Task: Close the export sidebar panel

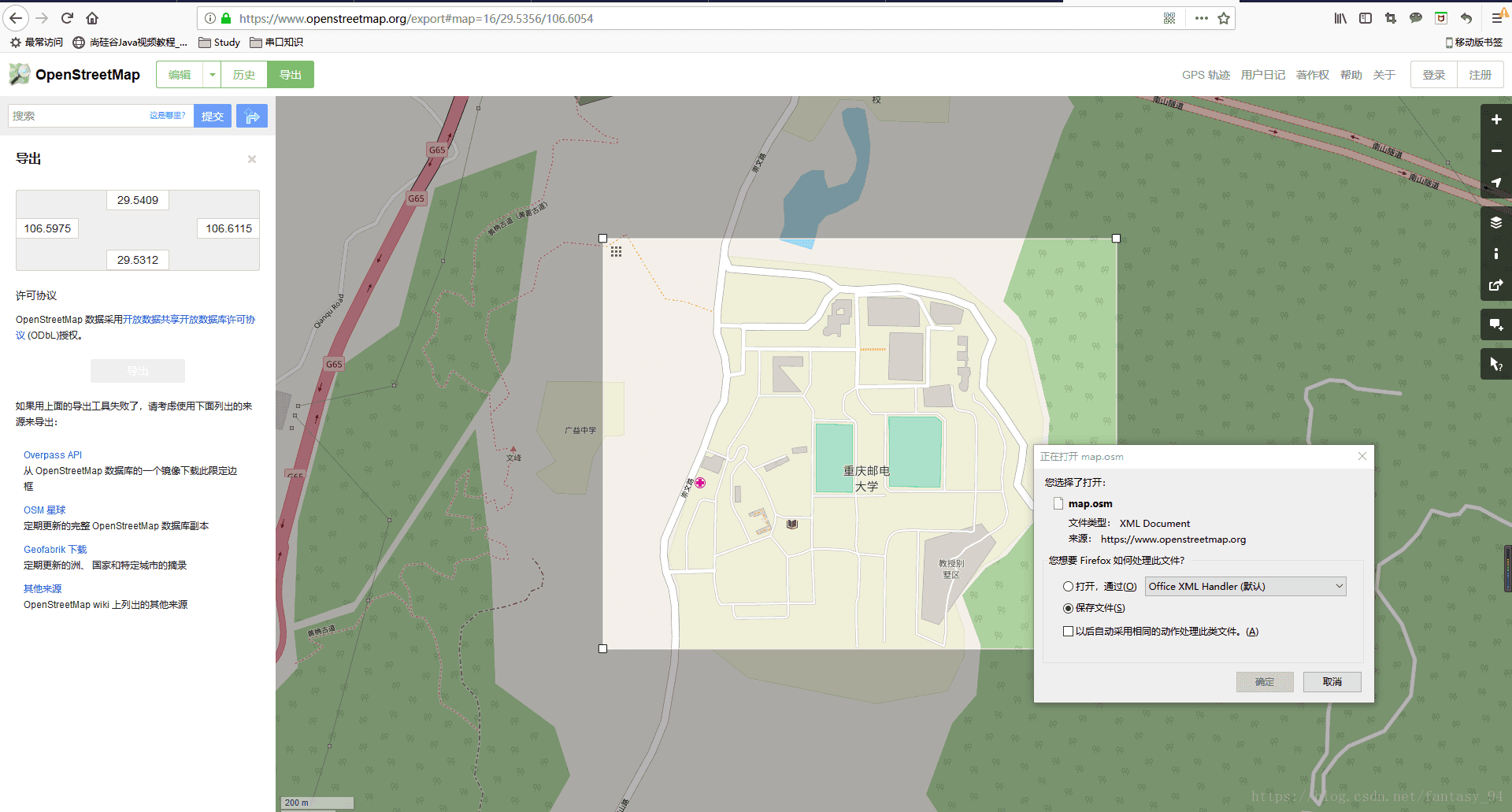Action: 252,159
